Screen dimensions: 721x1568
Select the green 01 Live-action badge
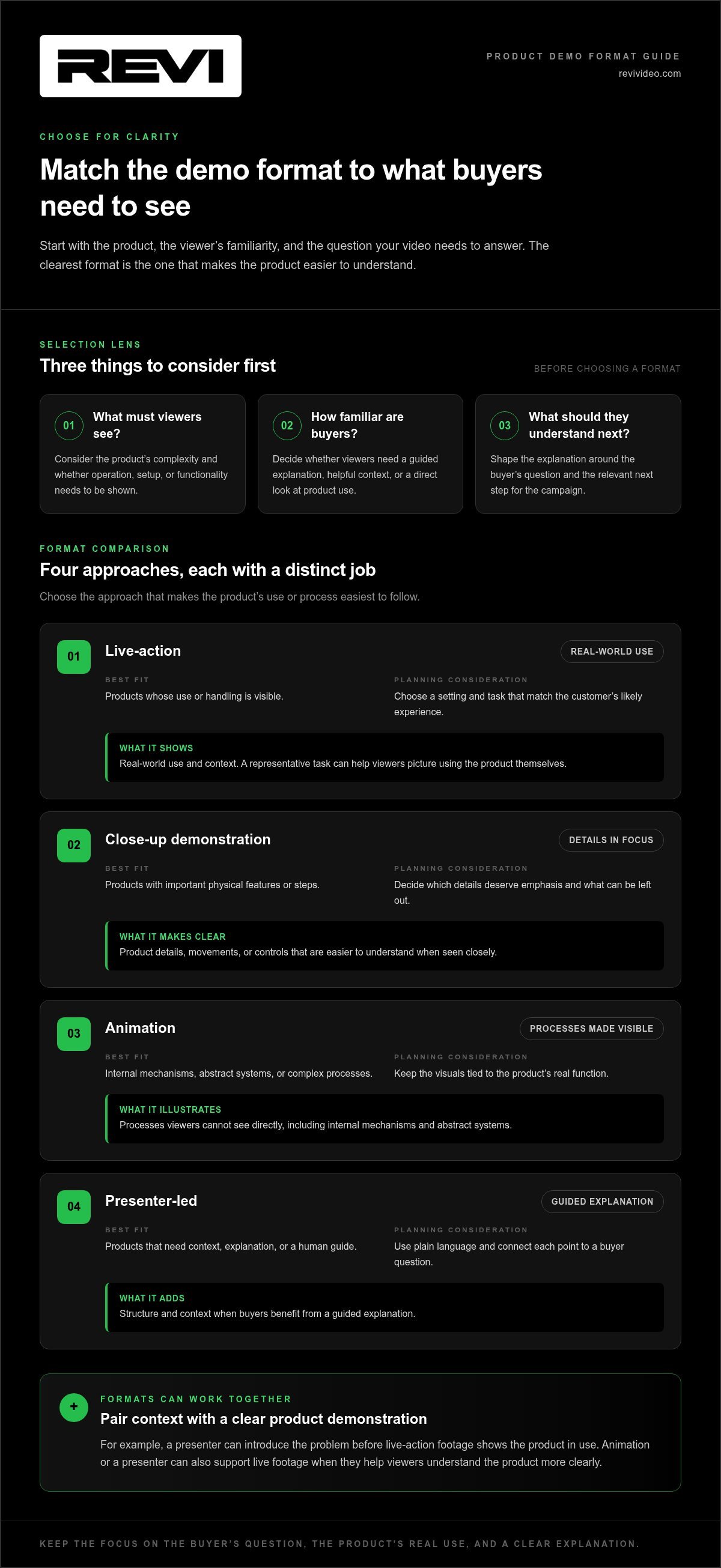click(74, 657)
